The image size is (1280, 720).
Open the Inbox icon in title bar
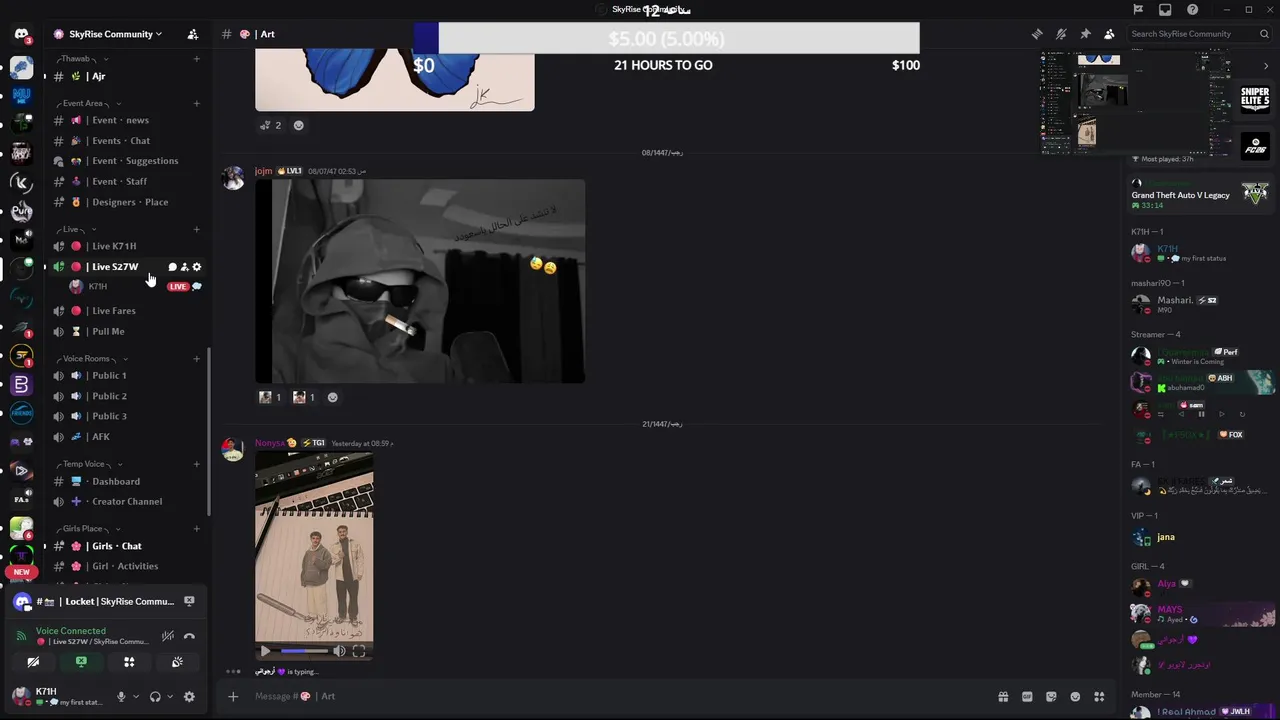click(x=1165, y=9)
